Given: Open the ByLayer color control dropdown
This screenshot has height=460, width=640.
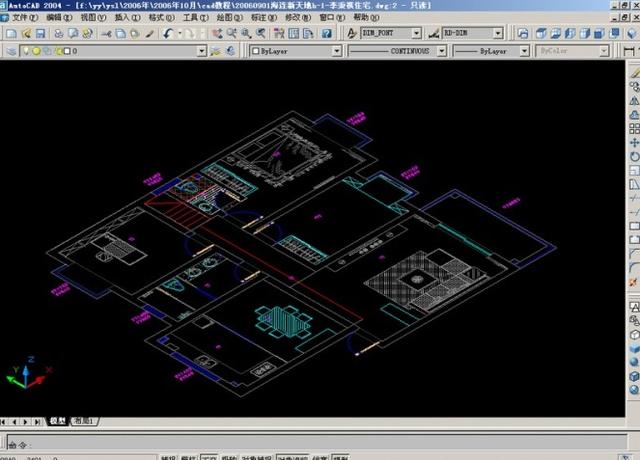Looking at the screenshot, I should pos(337,51).
